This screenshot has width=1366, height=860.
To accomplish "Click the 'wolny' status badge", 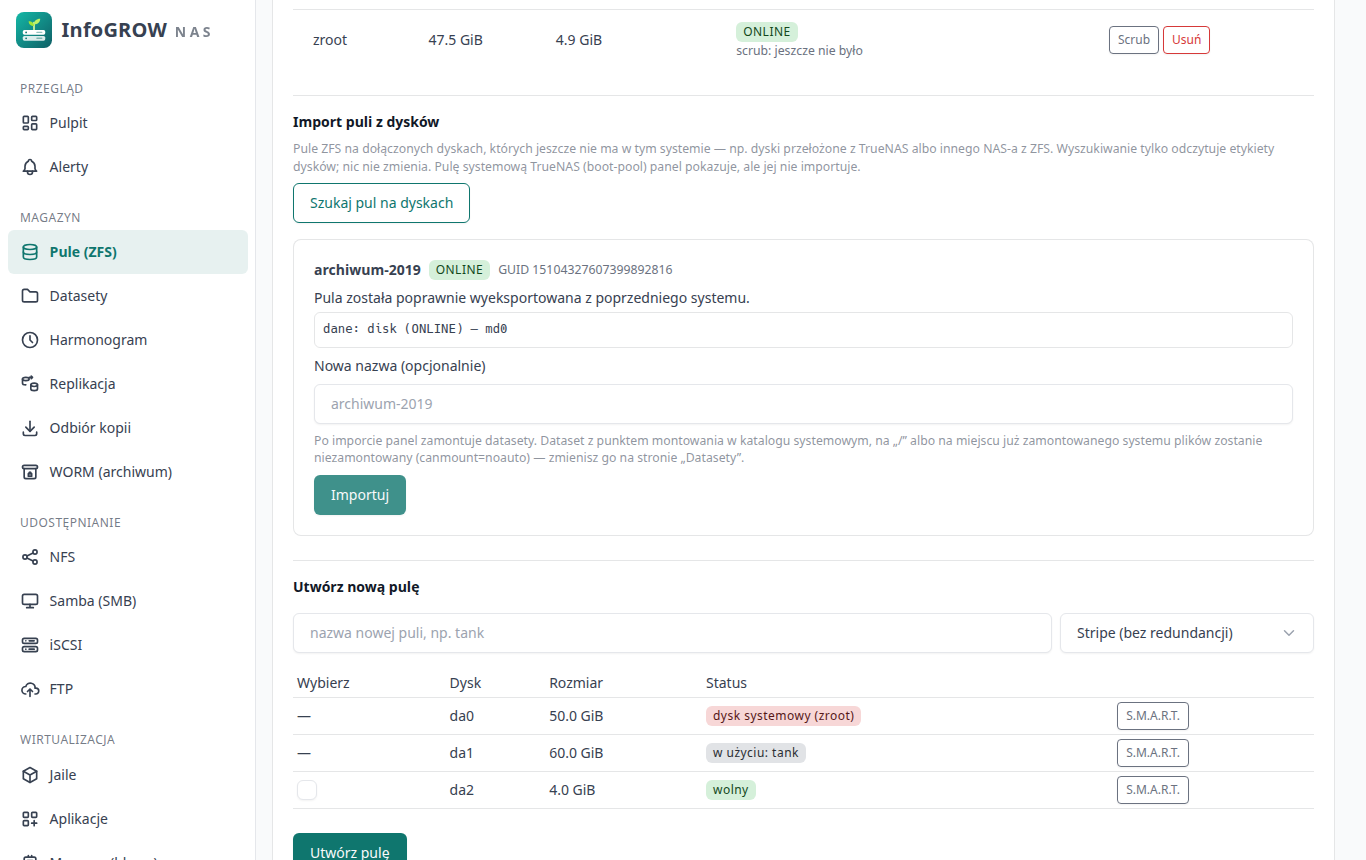I will pos(731,790).
